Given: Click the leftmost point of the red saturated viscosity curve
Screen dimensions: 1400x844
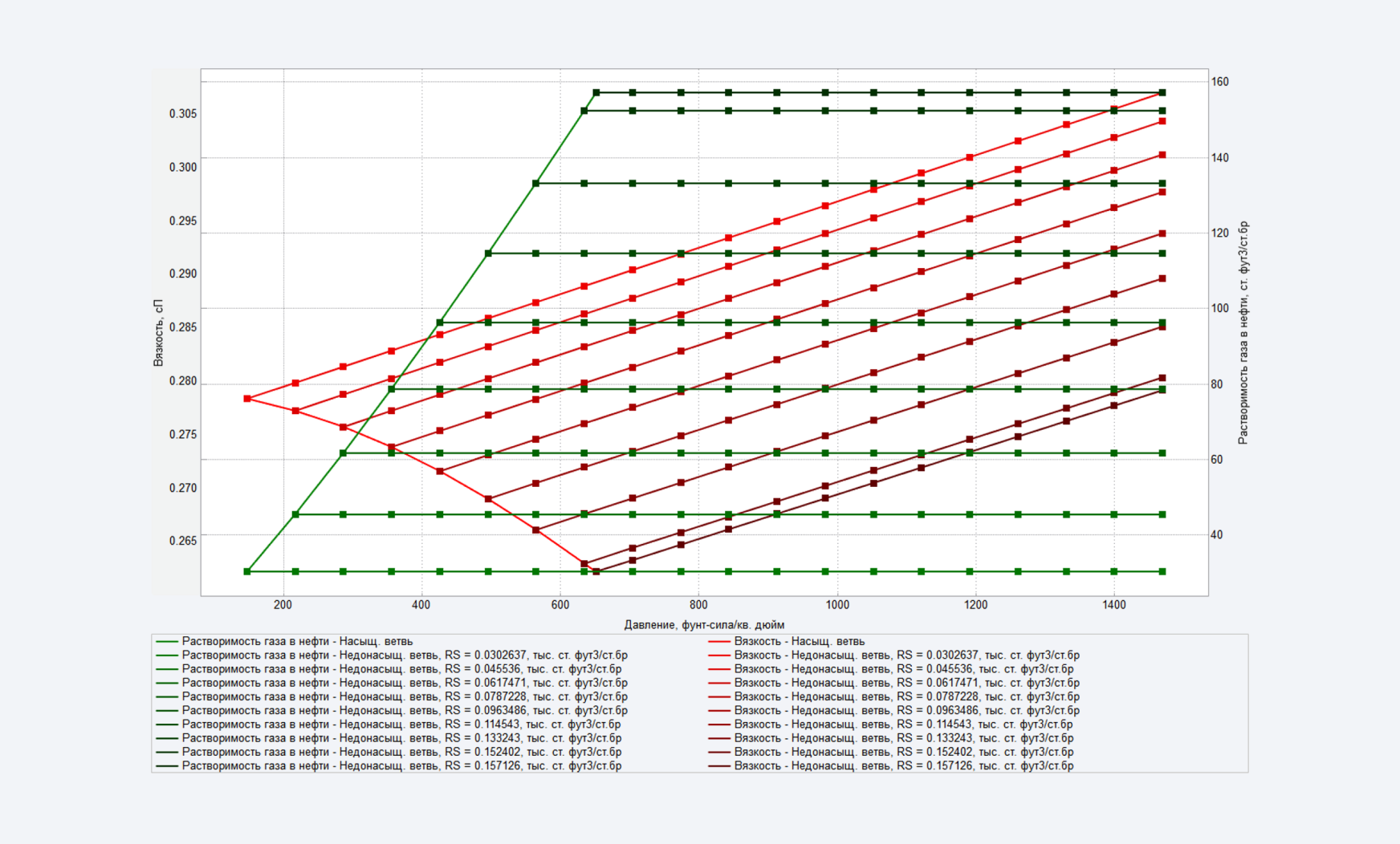Looking at the screenshot, I should [x=247, y=399].
